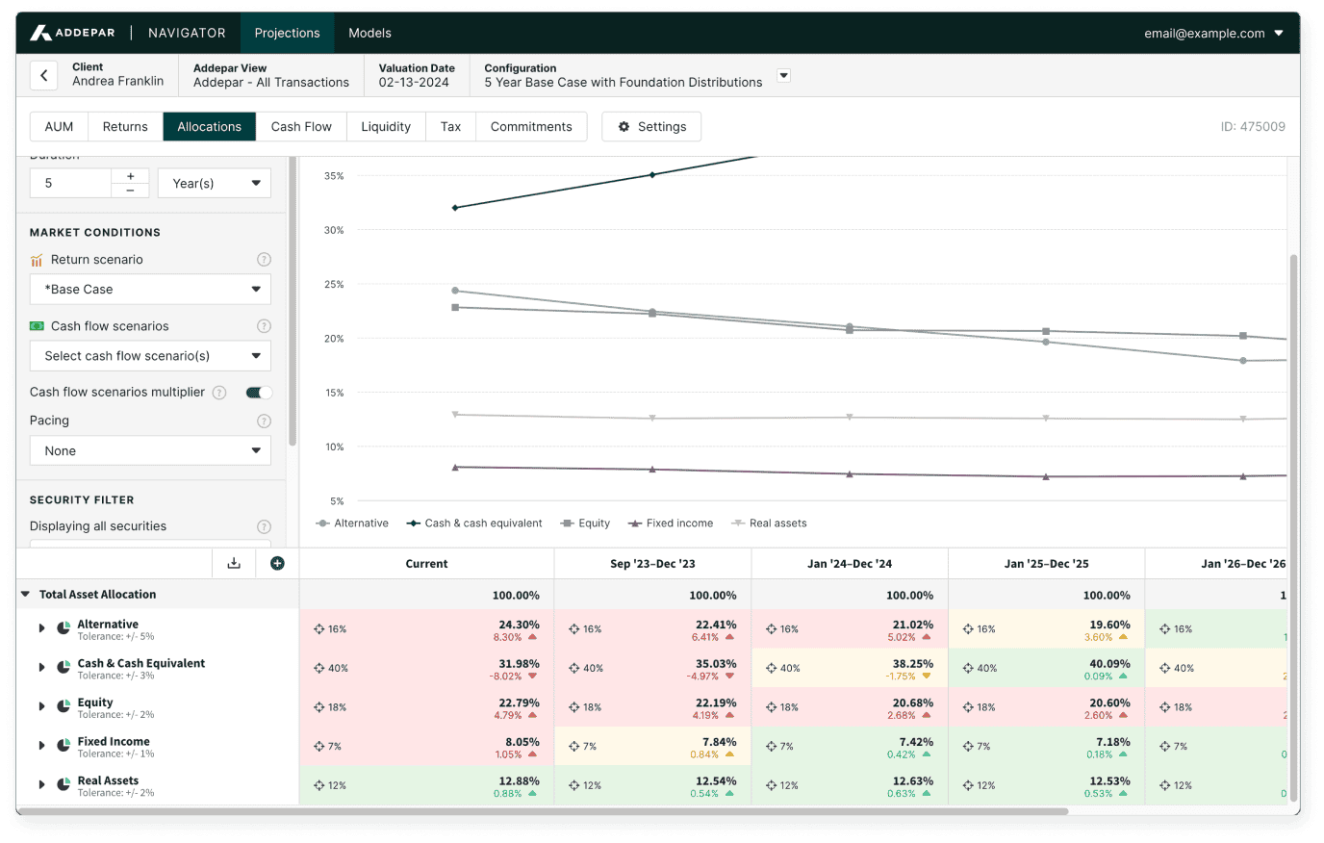Screen dimensions: 1324x843
Task: Open the Configuration dropdown arrow
Action: point(784,76)
